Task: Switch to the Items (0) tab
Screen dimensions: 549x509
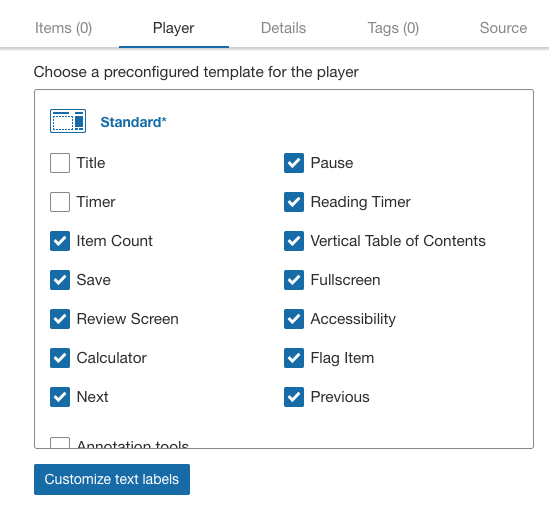Action: click(x=63, y=28)
